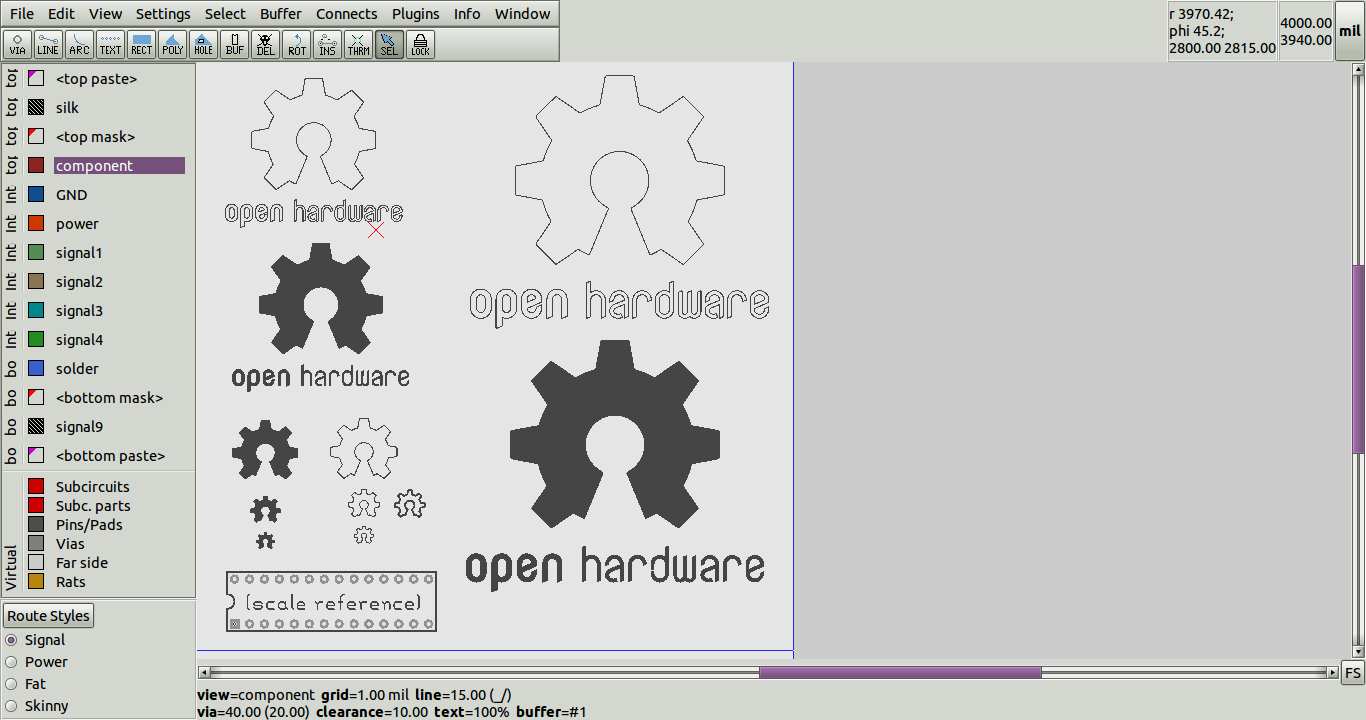Click the cursor coordinates readout 4000.00

click(x=1306, y=23)
